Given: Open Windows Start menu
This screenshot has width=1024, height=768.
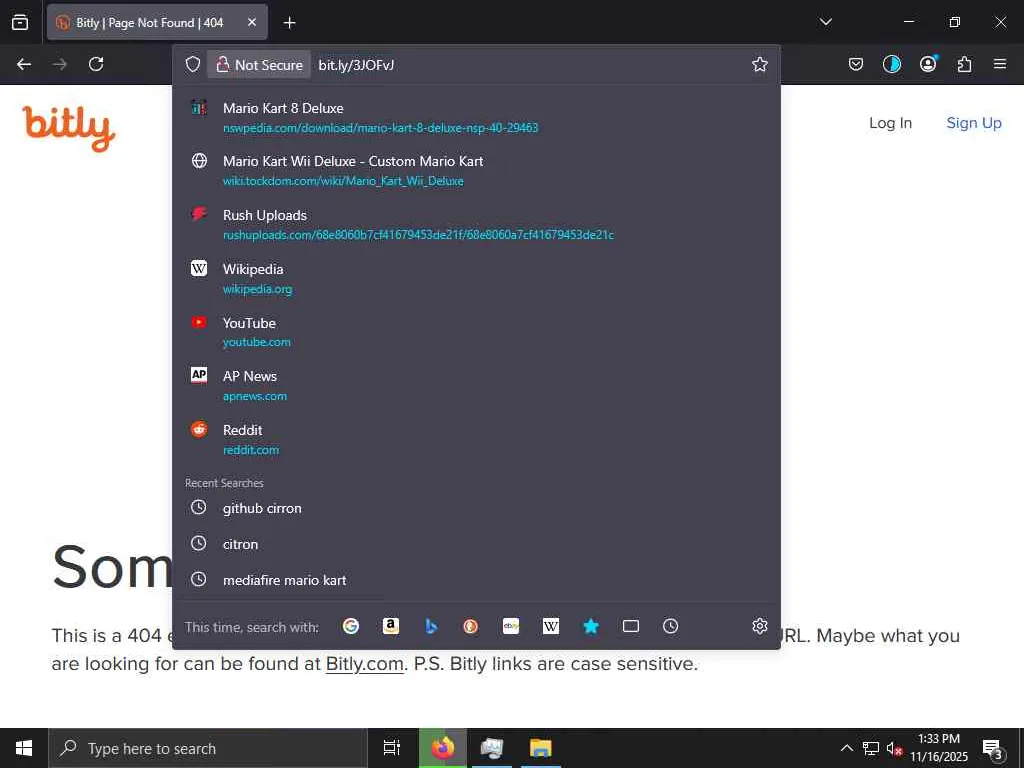Looking at the screenshot, I should click(24, 748).
